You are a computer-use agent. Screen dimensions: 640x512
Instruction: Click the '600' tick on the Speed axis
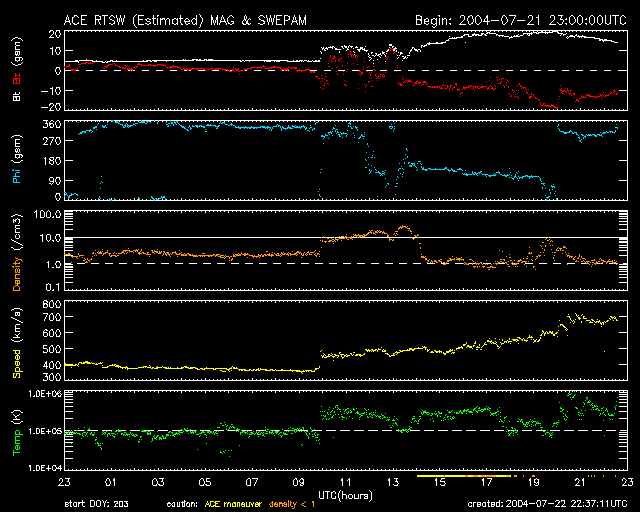click(x=52, y=333)
